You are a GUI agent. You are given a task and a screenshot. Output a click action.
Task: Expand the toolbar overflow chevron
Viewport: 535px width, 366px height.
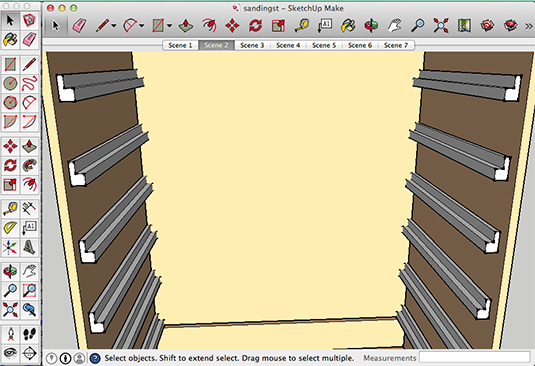click(x=529, y=26)
